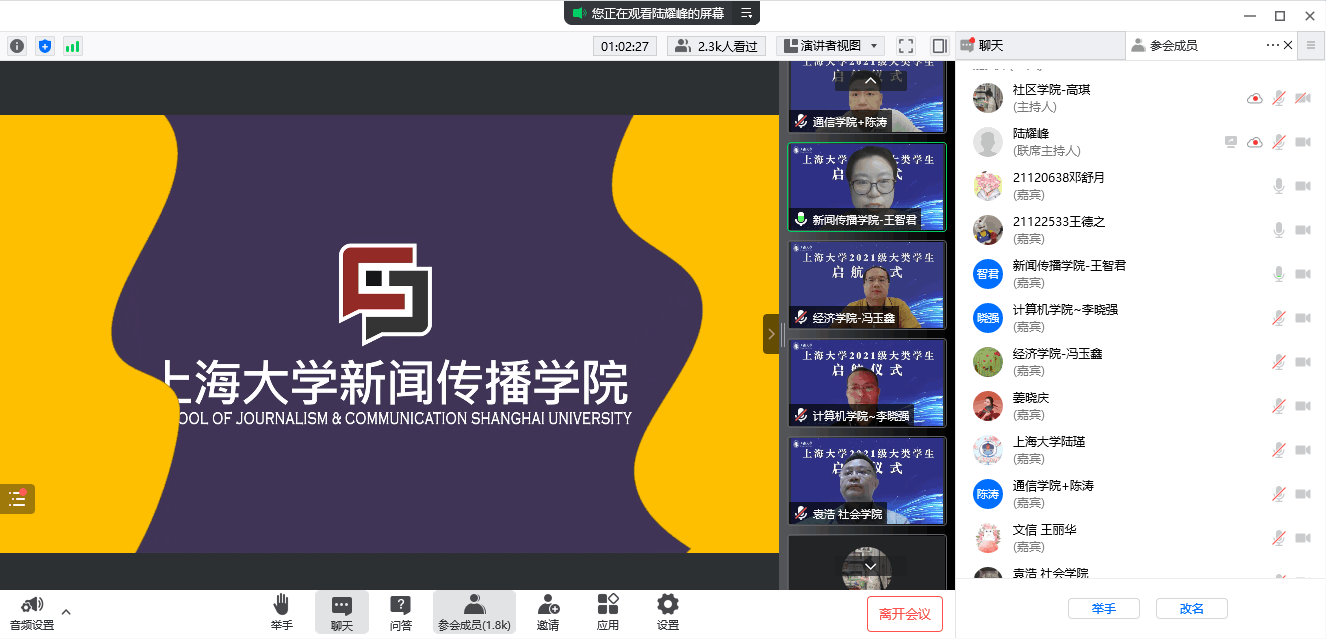Close the 参会成员 tab

[1288, 45]
